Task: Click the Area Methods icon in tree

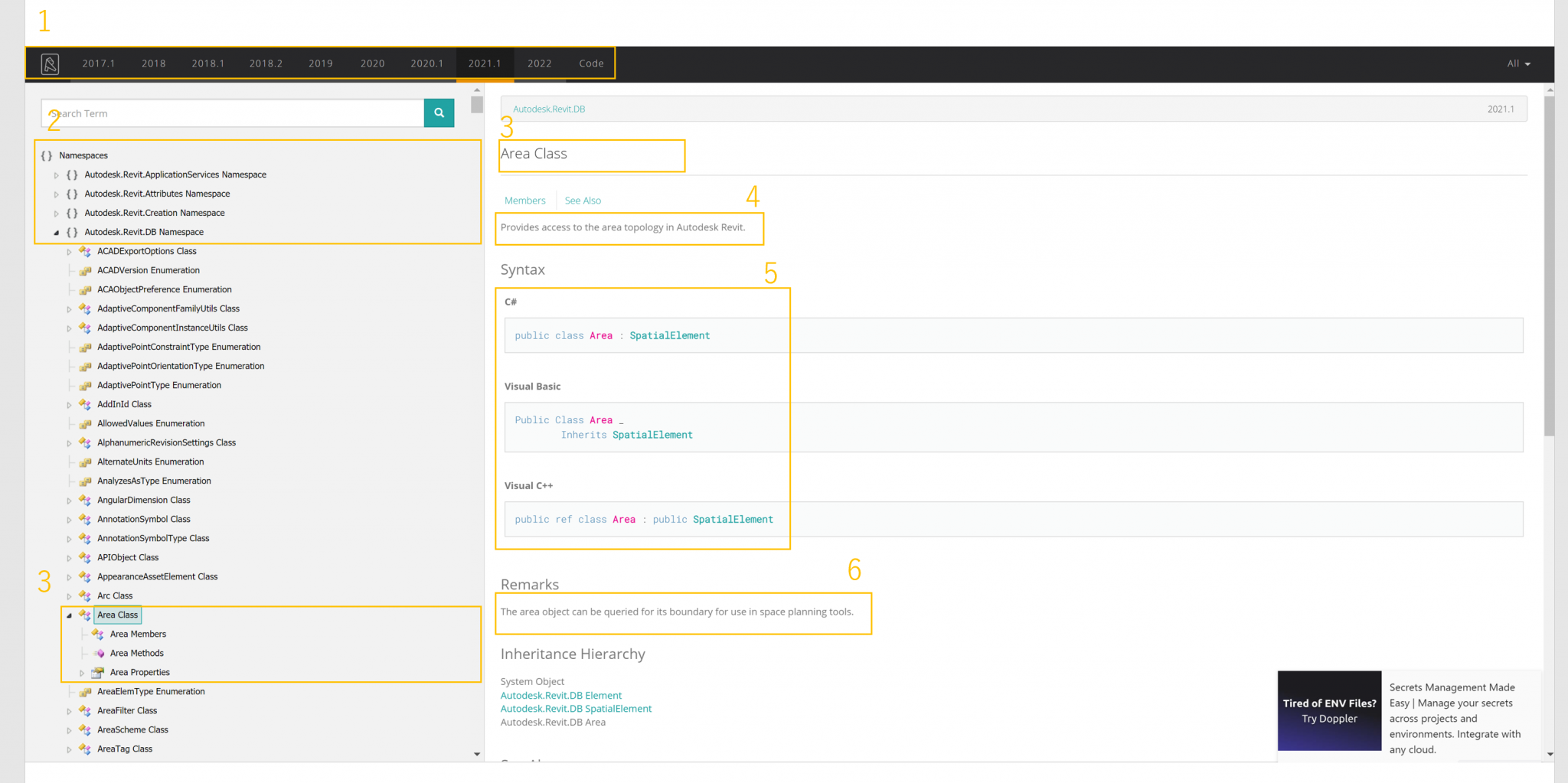Action: [x=99, y=654]
